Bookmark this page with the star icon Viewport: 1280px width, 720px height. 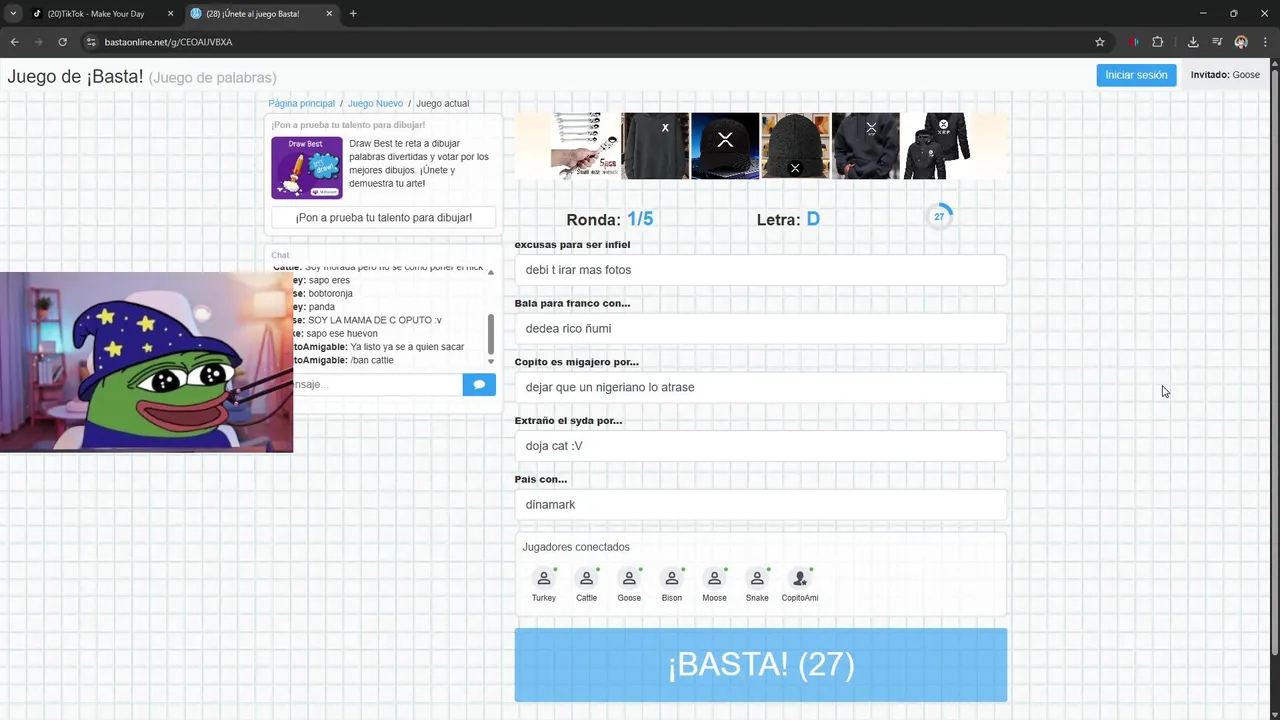pyautogui.click(x=1100, y=42)
